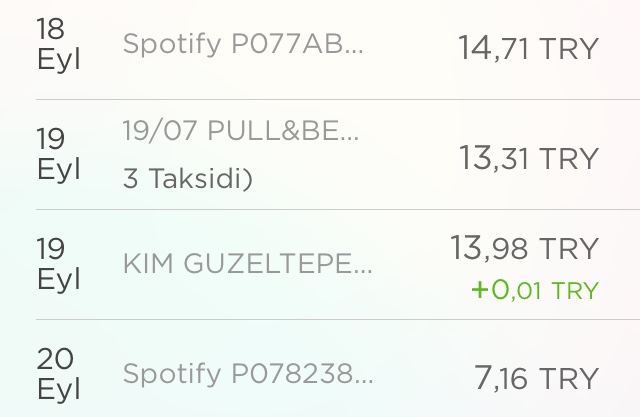640x417 pixels.
Task: Open the Spotify P077AB transaction
Action: click(243, 44)
